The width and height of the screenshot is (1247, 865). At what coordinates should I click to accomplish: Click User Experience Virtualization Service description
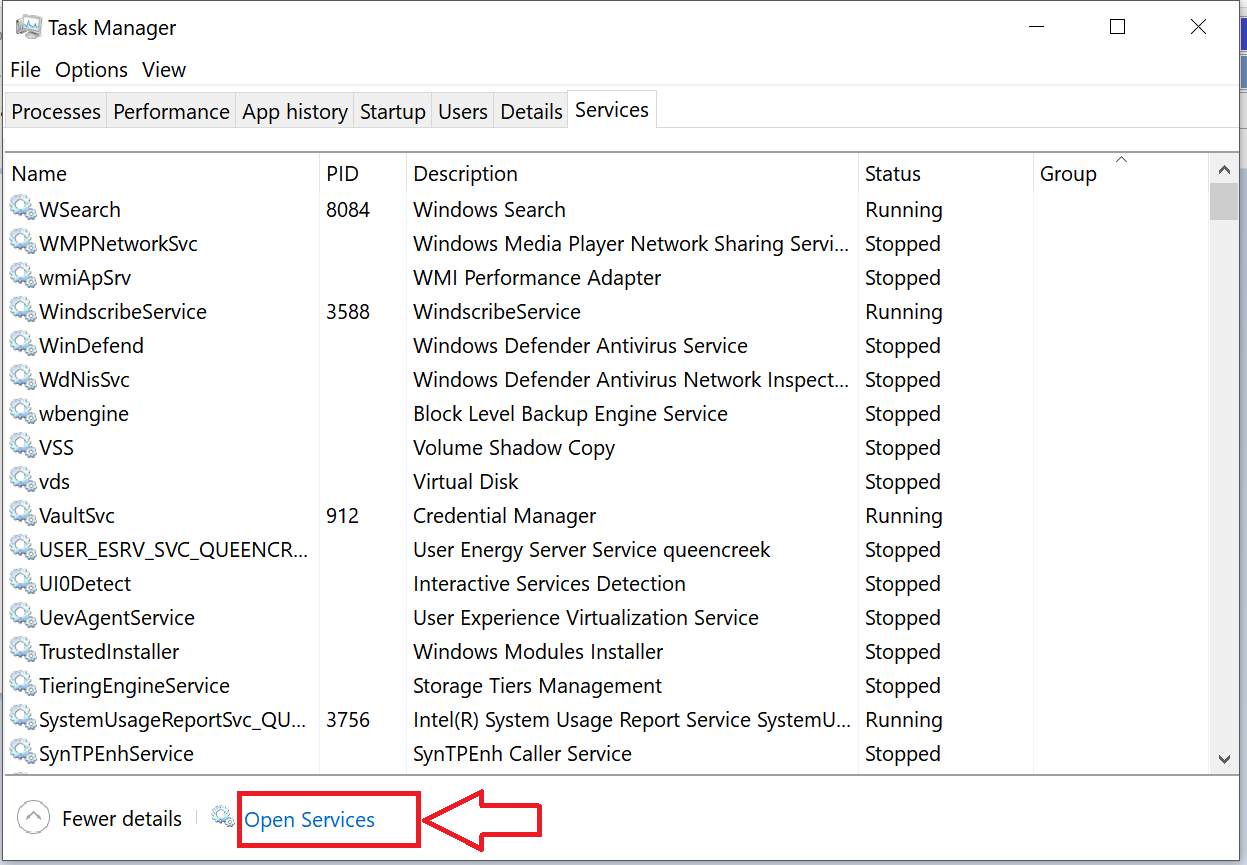(586, 618)
